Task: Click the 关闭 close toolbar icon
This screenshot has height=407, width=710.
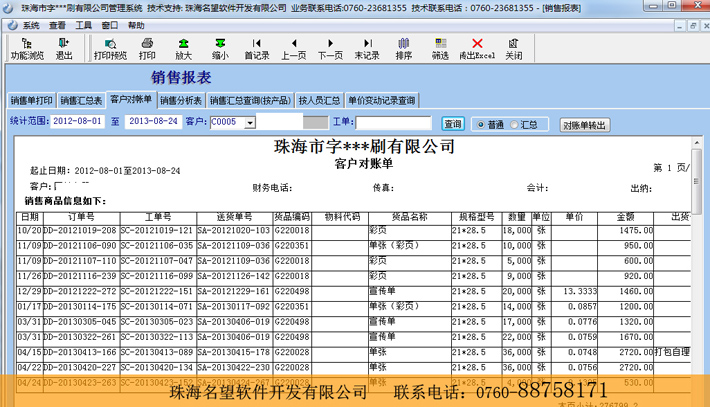Action: click(513, 49)
